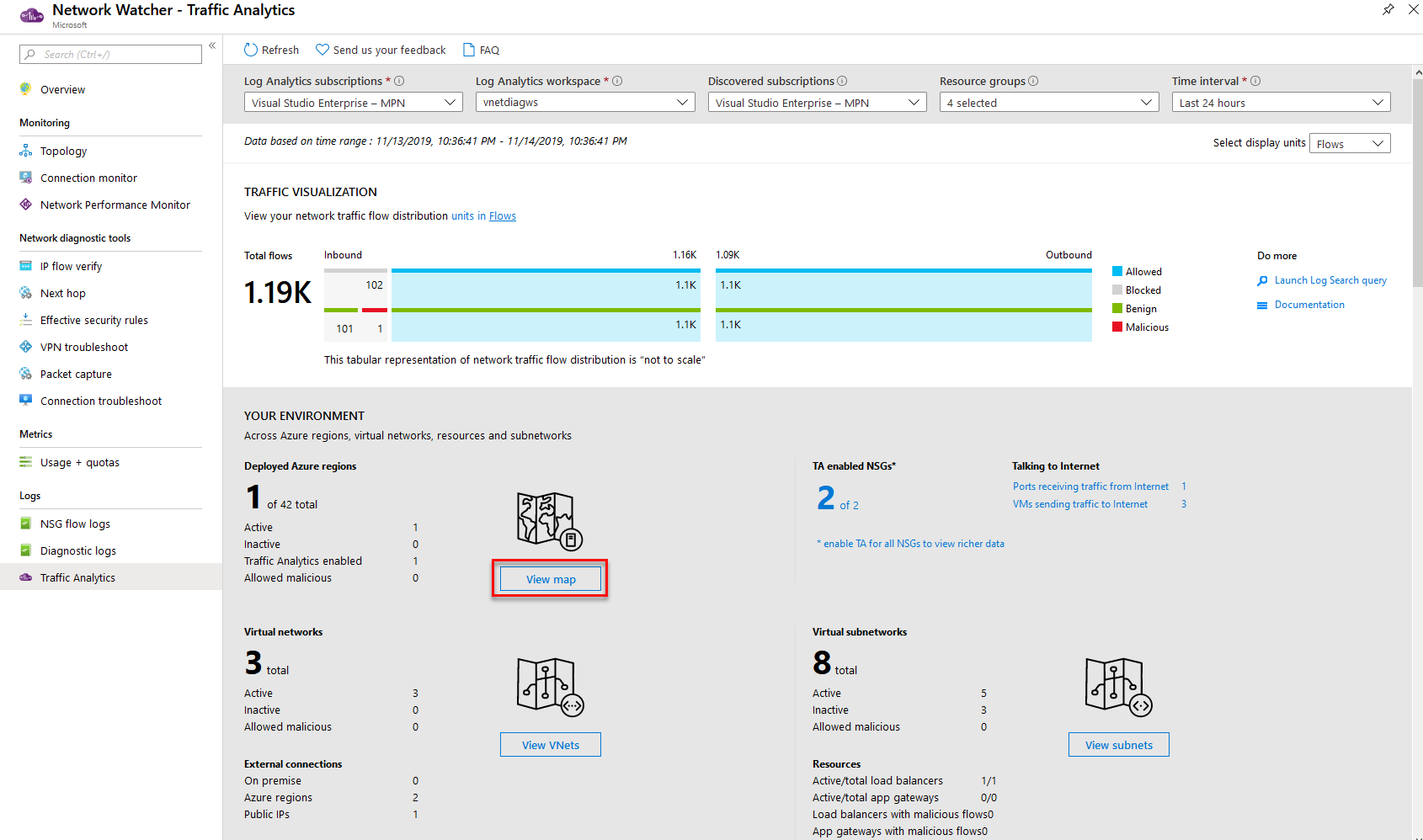This screenshot has width=1423, height=840.
Task: Open Log Analytics workspace dropdown
Action: (585, 103)
